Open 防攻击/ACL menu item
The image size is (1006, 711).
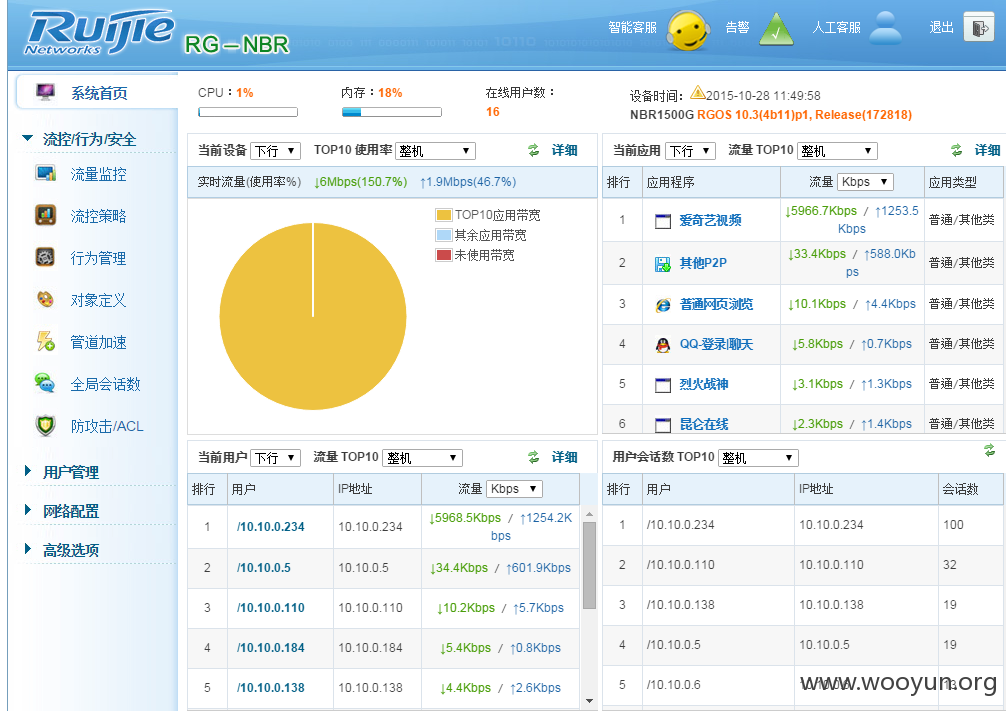[107, 426]
